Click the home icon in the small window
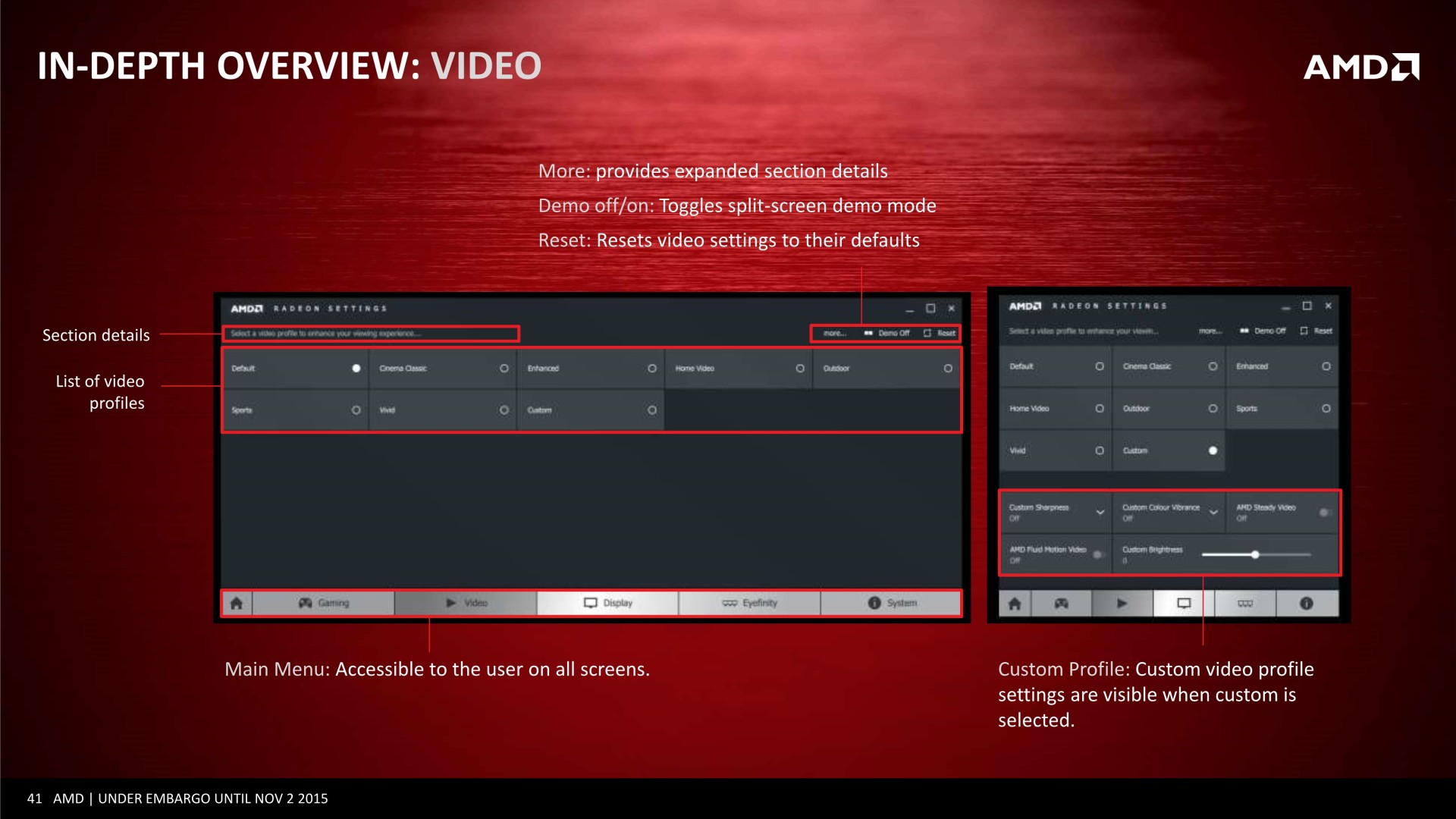The image size is (1456, 819). tap(1015, 604)
